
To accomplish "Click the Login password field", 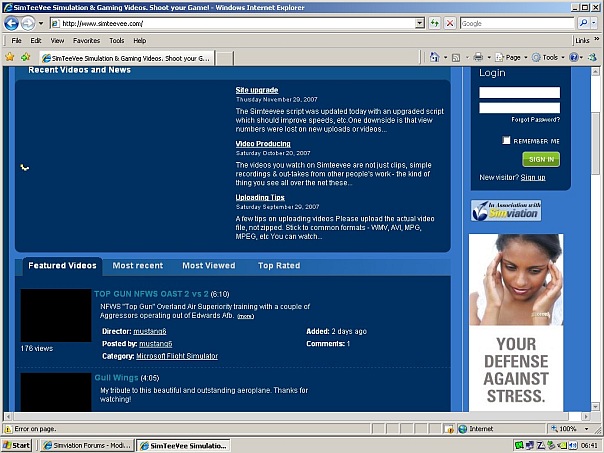I will point(519,108).
